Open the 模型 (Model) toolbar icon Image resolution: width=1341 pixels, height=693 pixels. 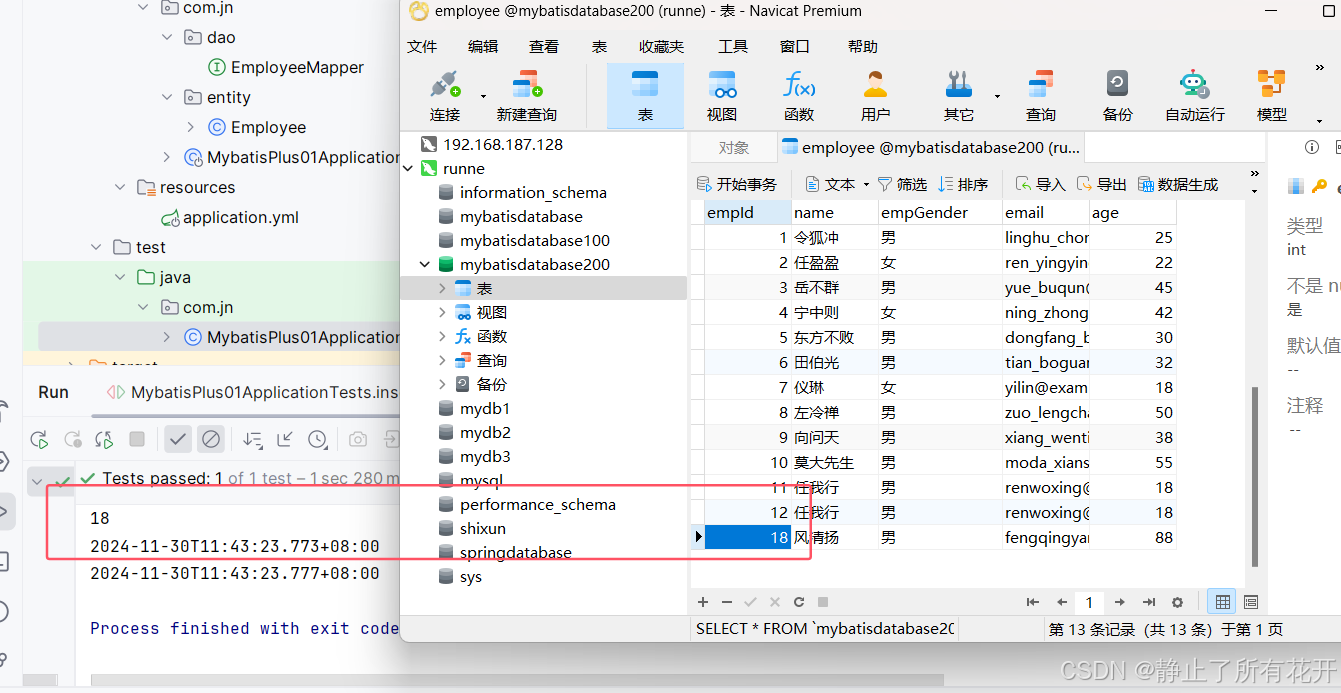(1272, 96)
